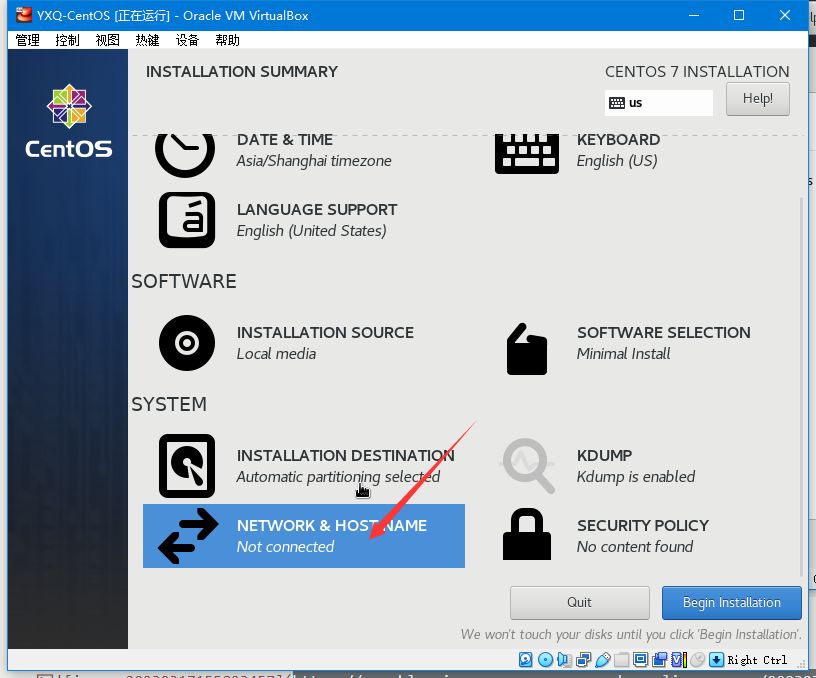Open the Date & Time clock icon
Viewport: 816px width, 678px height.
click(185, 151)
